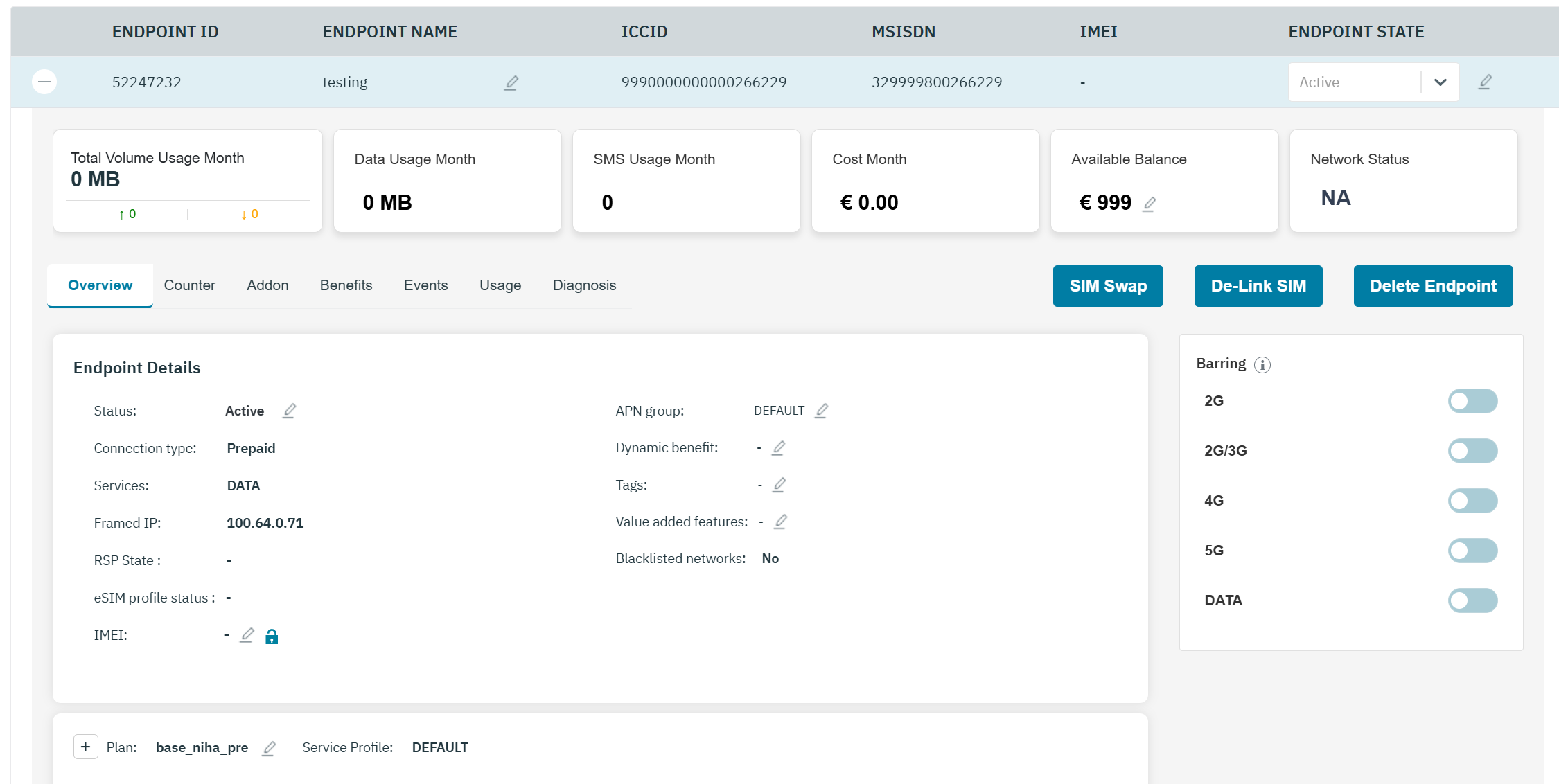Click the edit pencil right of Endpoint State dropdown

click(1485, 82)
